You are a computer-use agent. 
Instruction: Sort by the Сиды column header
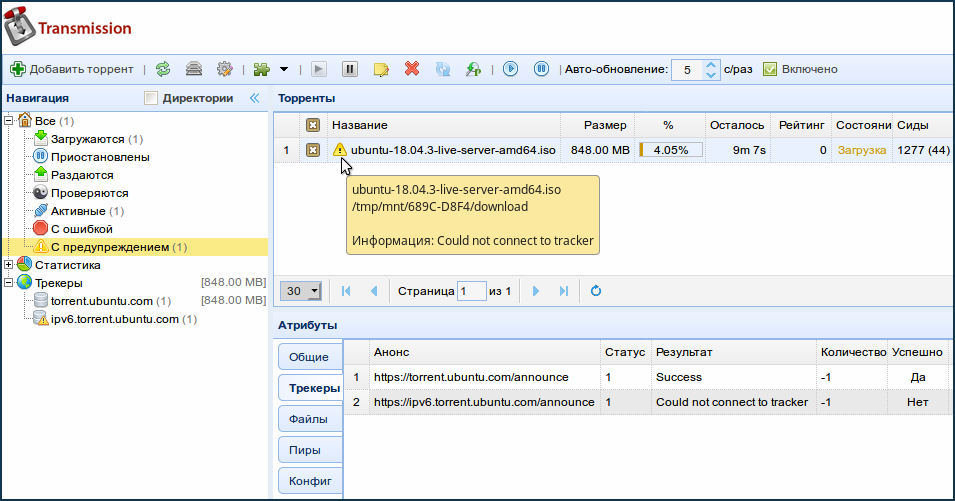pyautogui.click(x=922, y=125)
